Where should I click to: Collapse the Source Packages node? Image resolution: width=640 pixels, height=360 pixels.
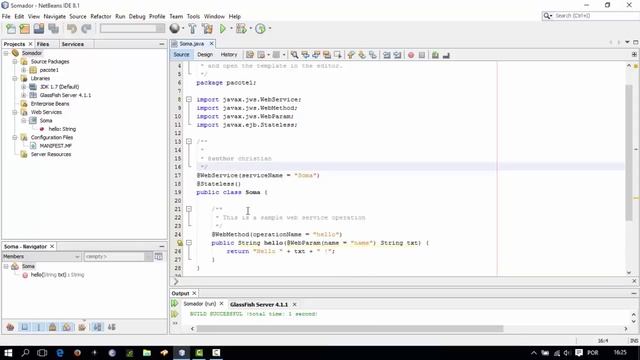point(15,62)
